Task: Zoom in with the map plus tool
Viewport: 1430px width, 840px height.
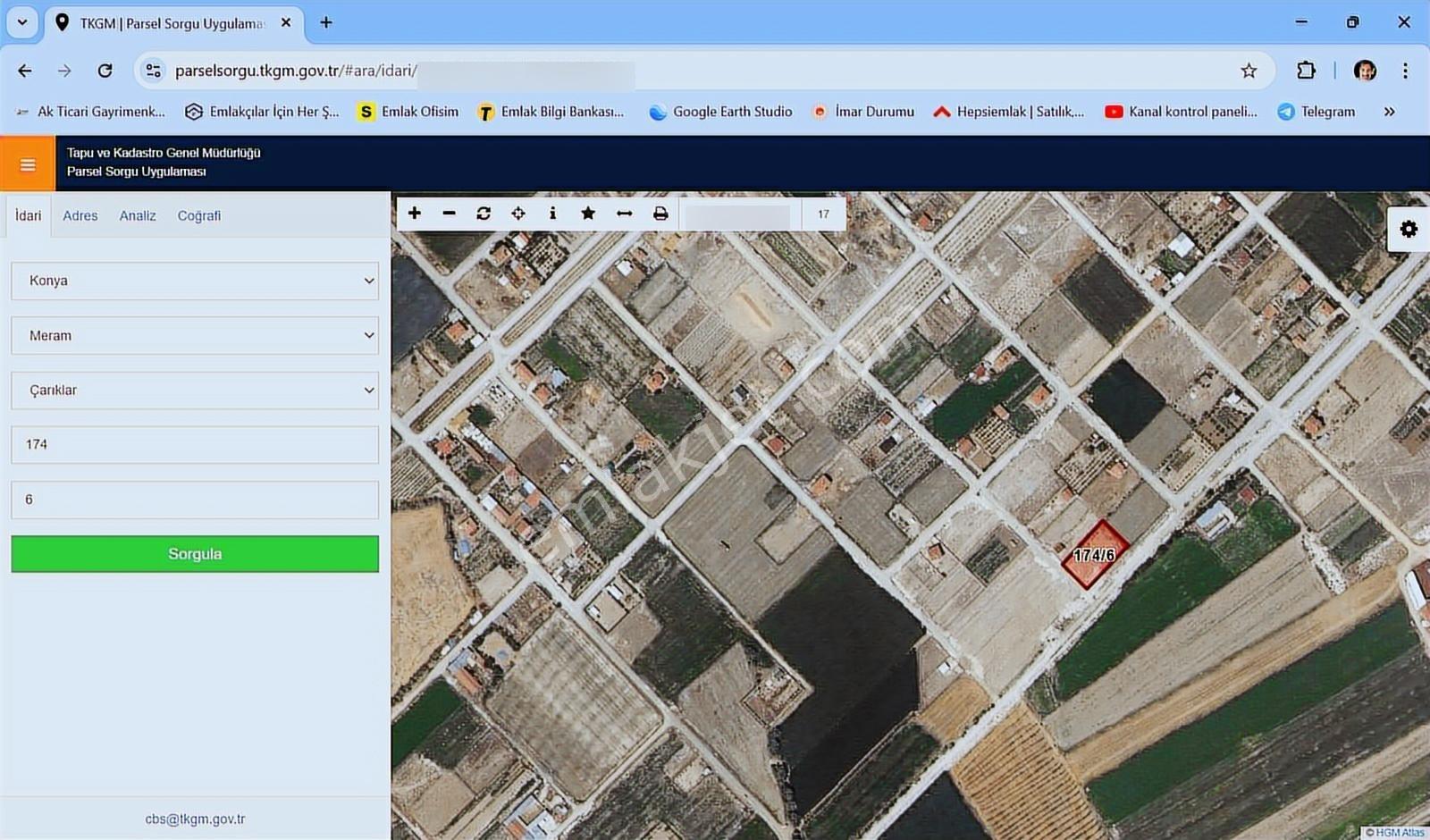Action: (x=415, y=214)
